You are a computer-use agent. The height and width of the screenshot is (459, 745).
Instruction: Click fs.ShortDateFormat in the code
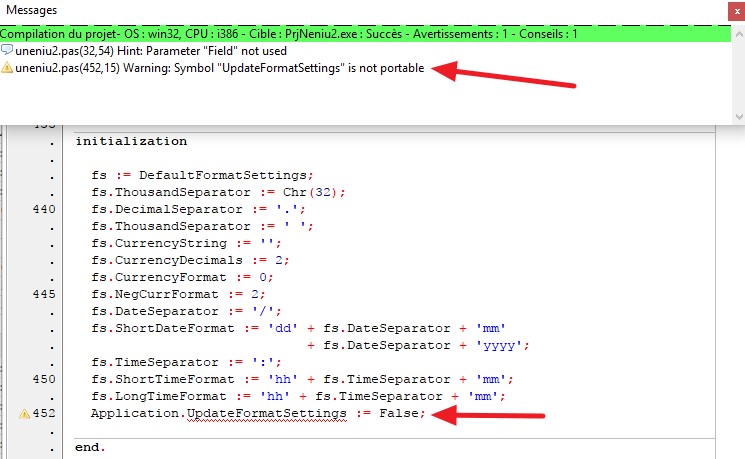[163, 328]
